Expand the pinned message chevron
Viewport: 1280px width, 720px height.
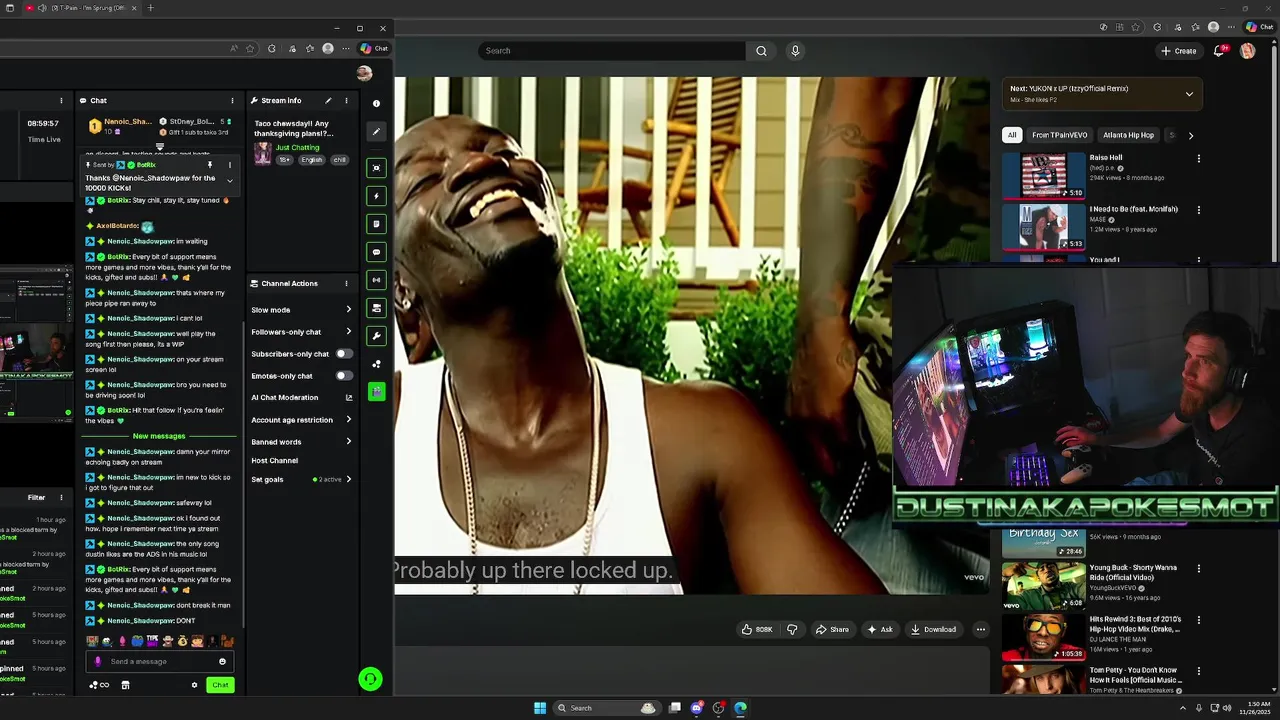[x=230, y=181]
